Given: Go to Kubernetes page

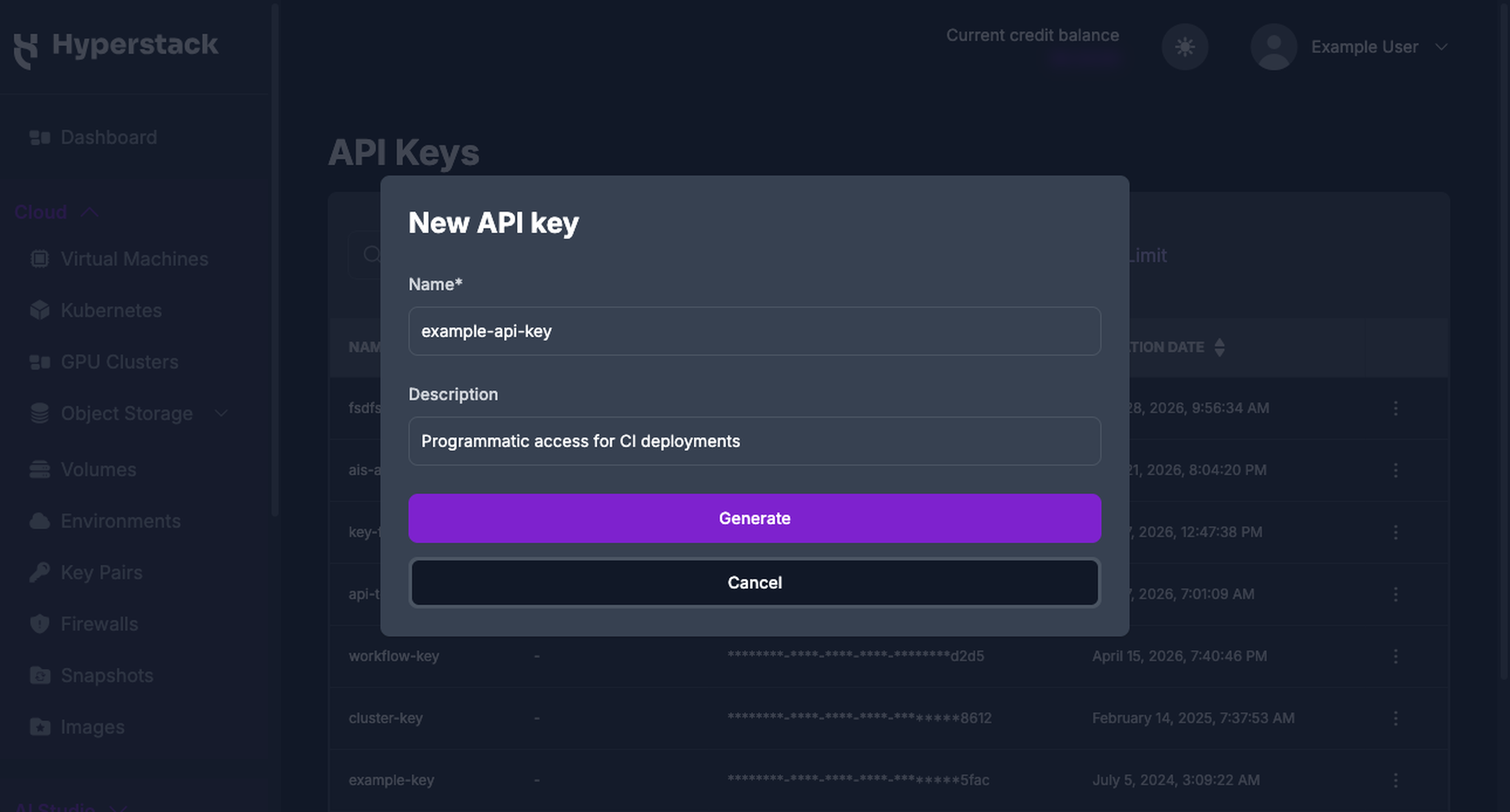Looking at the screenshot, I should [112, 310].
